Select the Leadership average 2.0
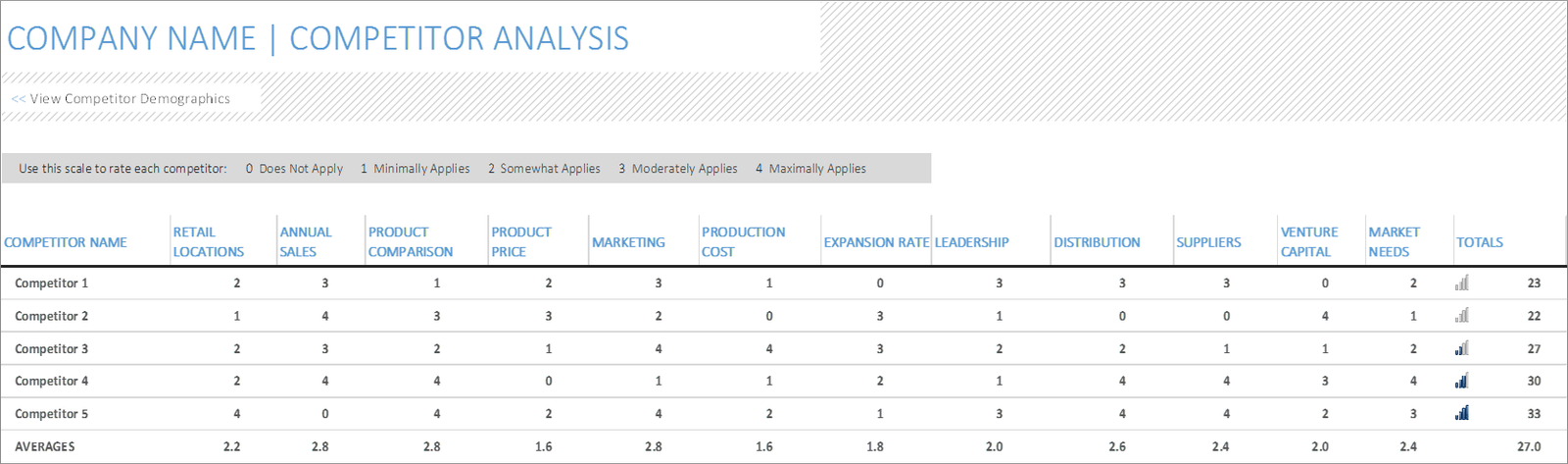The height and width of the screenshot is (464, 1568). [994, 446]
